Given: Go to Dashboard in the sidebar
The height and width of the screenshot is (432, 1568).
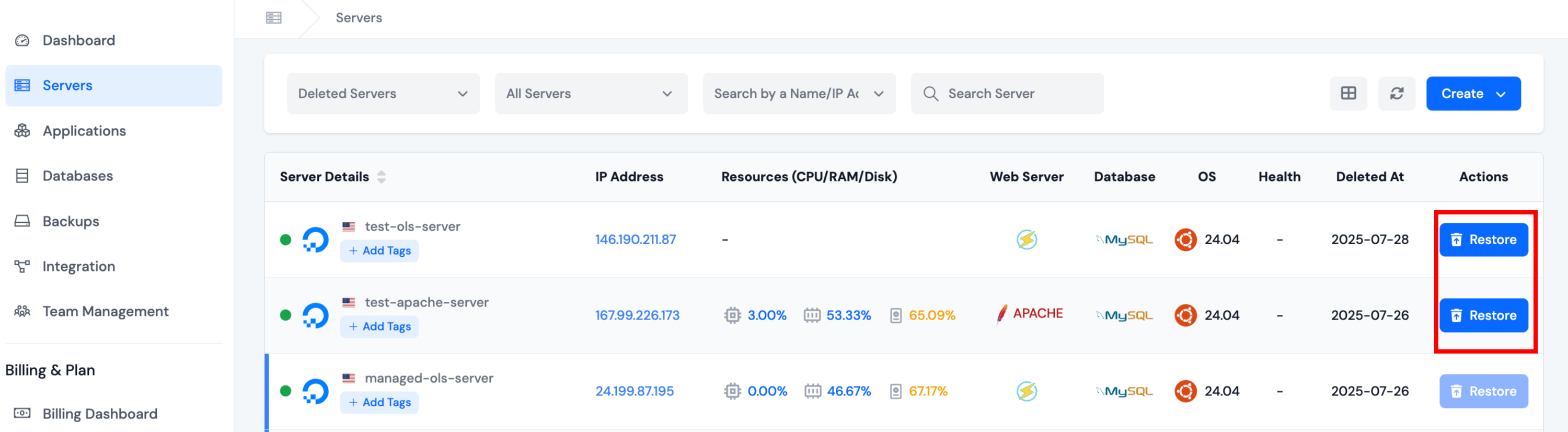Looking at the screenshot, I should click(78, 40).
